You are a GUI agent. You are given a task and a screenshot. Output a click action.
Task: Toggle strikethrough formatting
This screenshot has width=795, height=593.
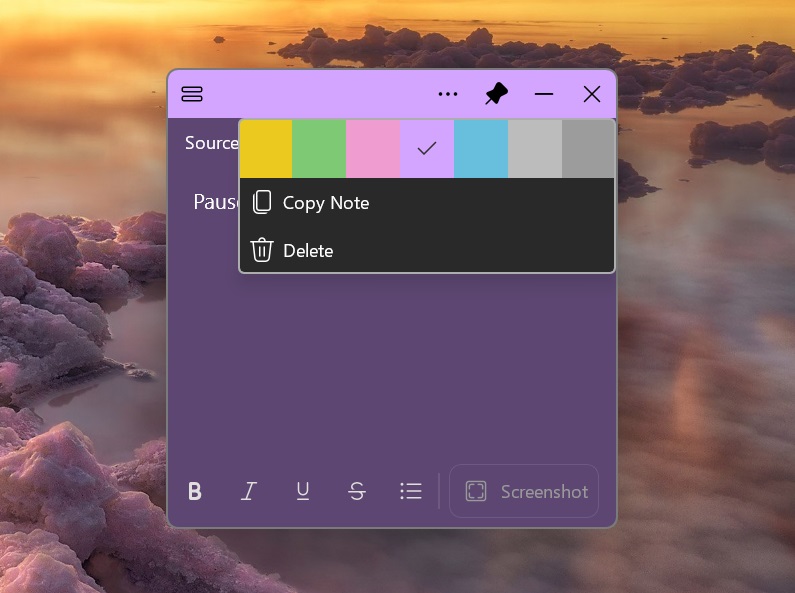click(x=357, y=491)
